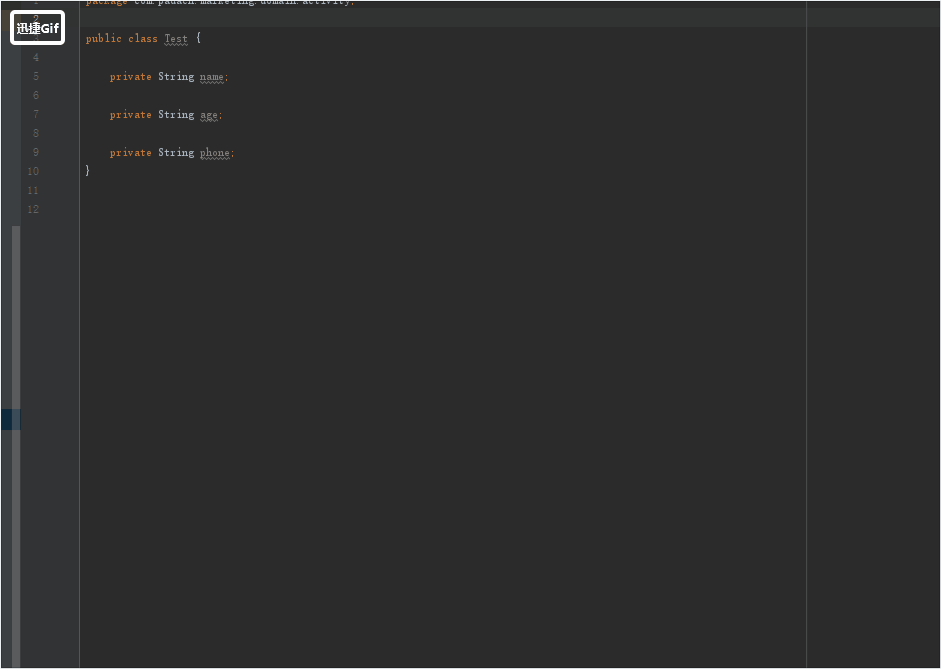This screenshot has height=669, width=941.
Task: Click private keyword on the phone line
Action: pyautogui.click(x=130, y=153)
